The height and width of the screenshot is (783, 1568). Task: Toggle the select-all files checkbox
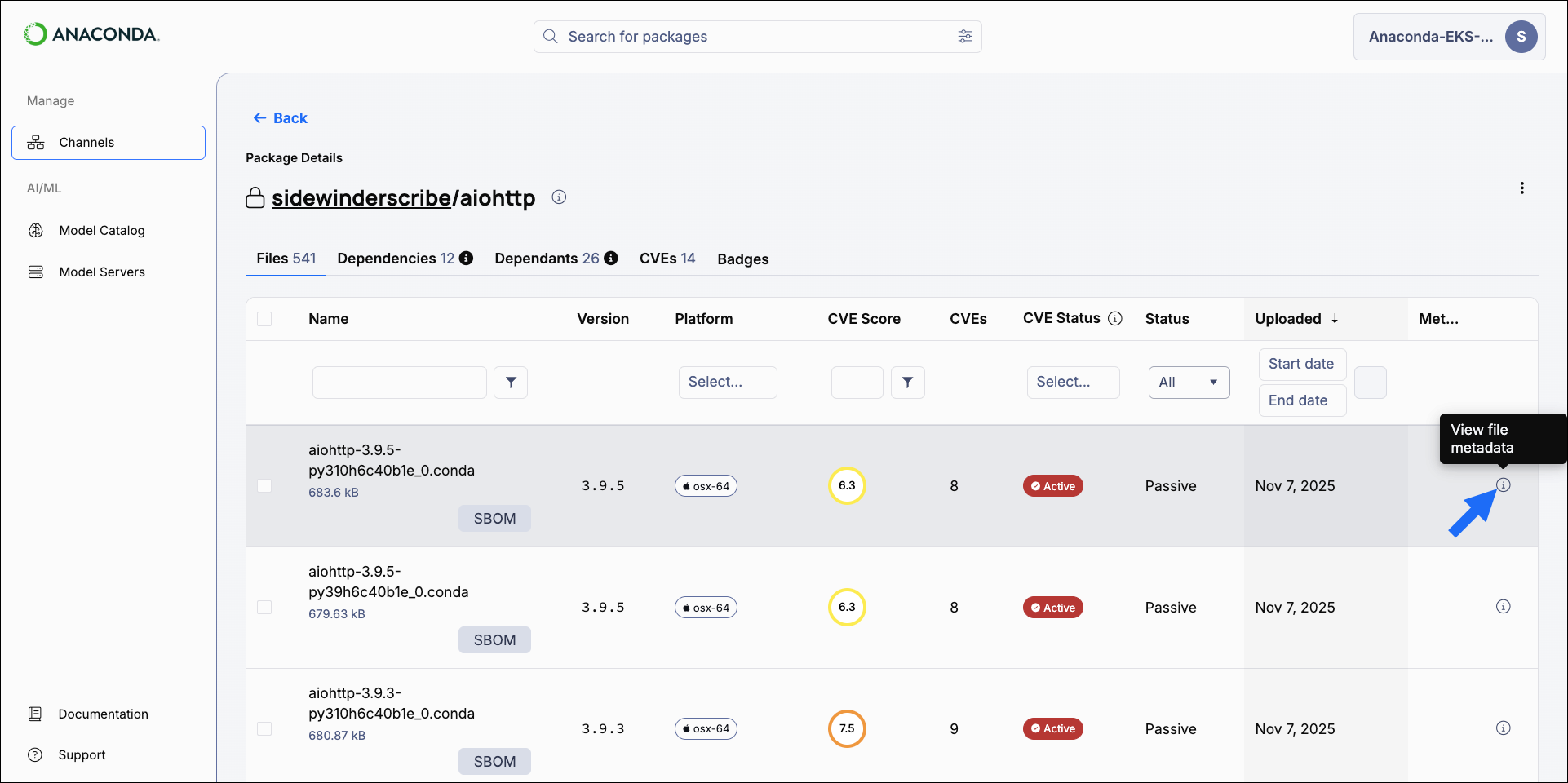point(264,319)
